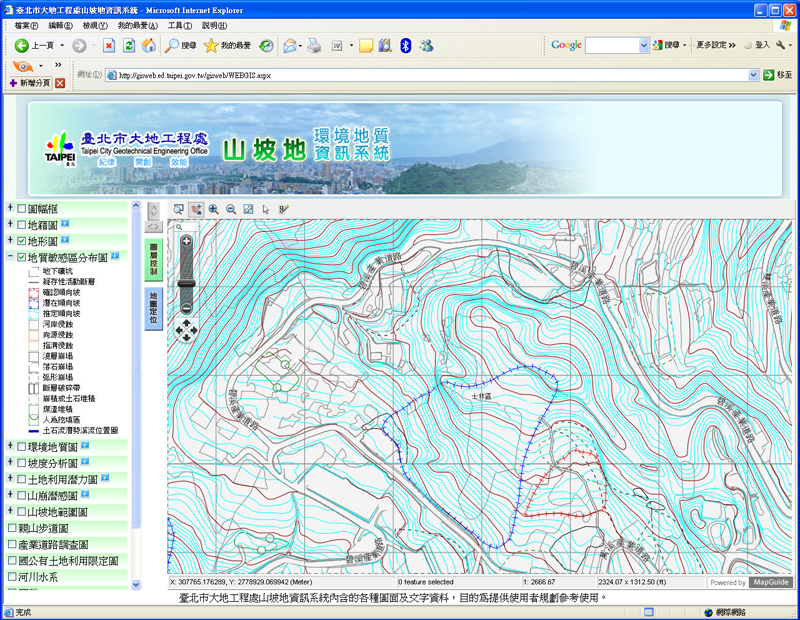Click the green 圖層控制 side button
The image size is (800, 620).
tap(154, 259)
